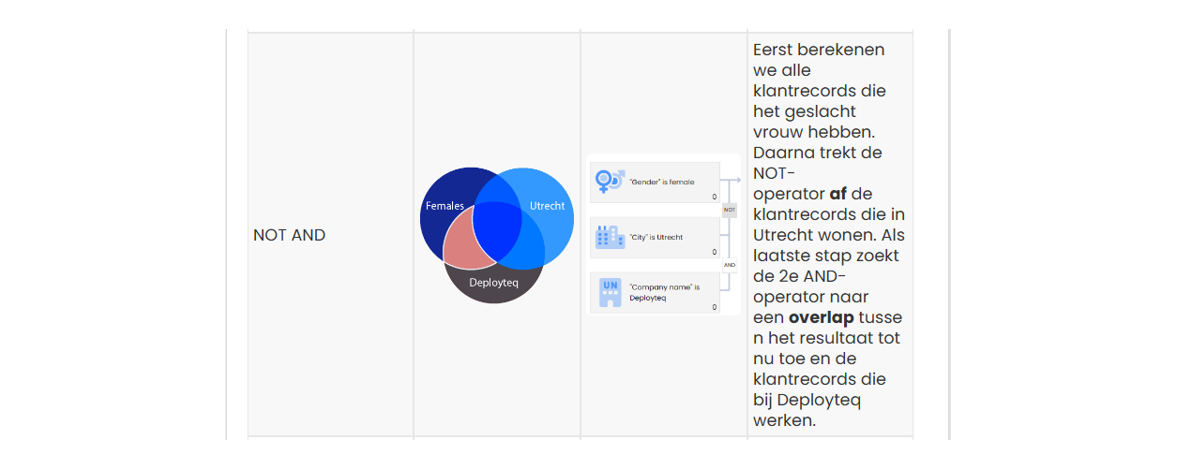Viewport: 1183px width, 475px height.
Task: Click the count under Gender condition
Action: coord(714,197)
